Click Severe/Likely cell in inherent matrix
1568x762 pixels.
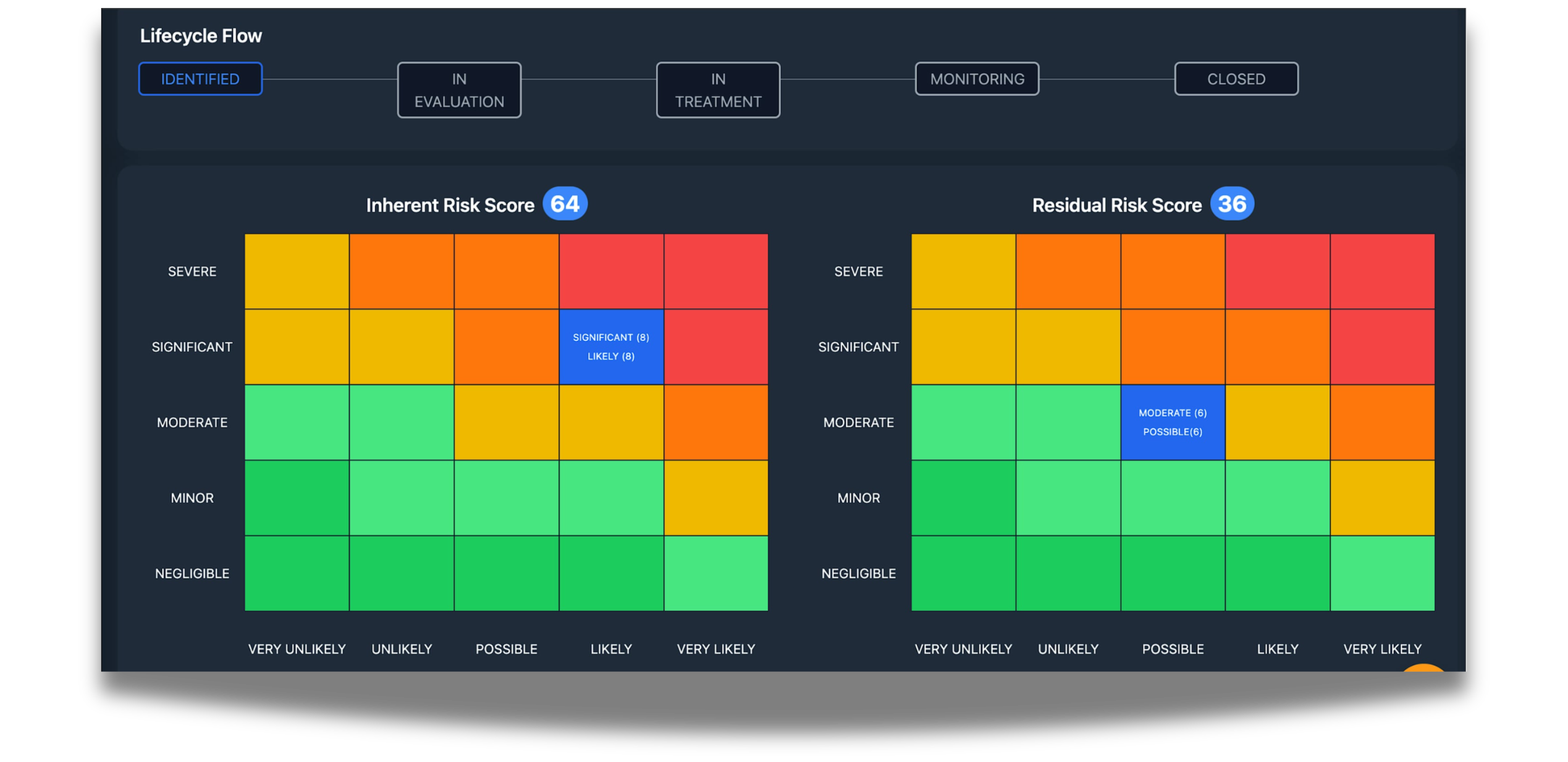[611, 272]
